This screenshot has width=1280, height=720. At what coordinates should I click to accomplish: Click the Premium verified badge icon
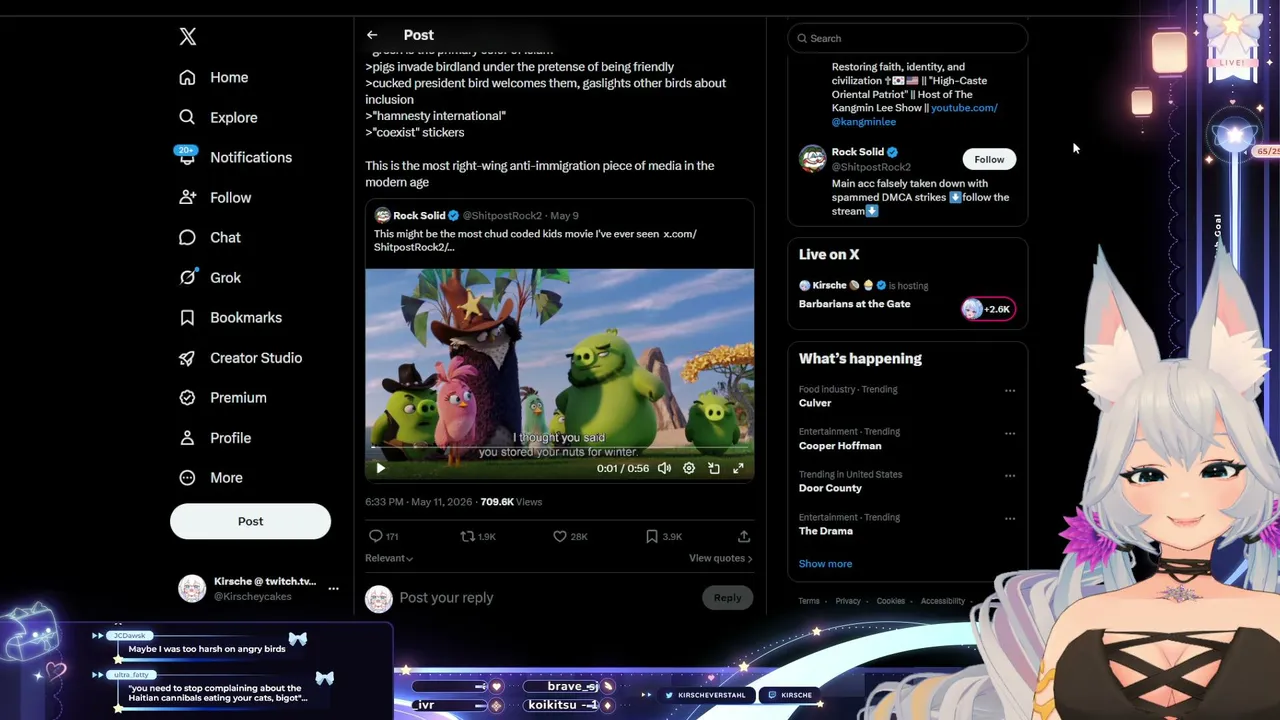(187, 397)
